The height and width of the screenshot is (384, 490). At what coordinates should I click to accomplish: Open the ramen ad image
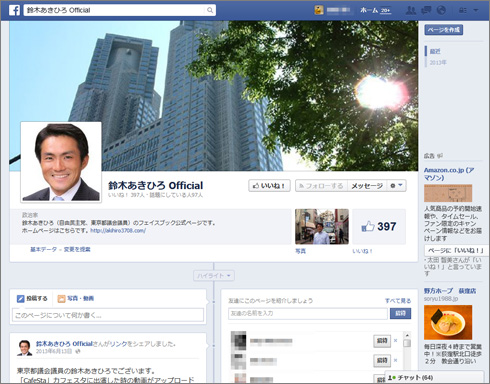tap(448, 322)
